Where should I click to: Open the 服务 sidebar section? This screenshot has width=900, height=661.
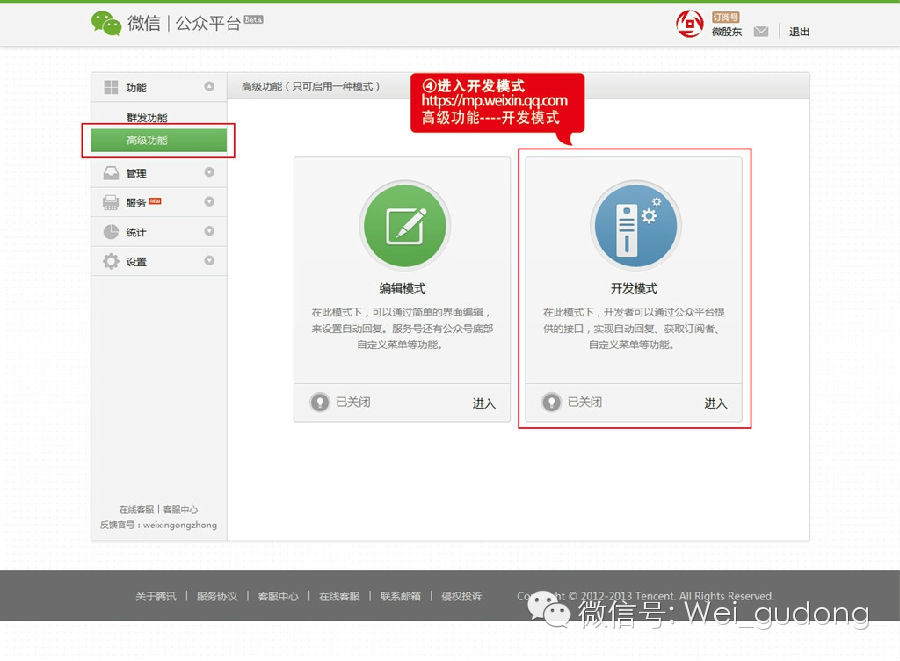[x=159, y=203]
